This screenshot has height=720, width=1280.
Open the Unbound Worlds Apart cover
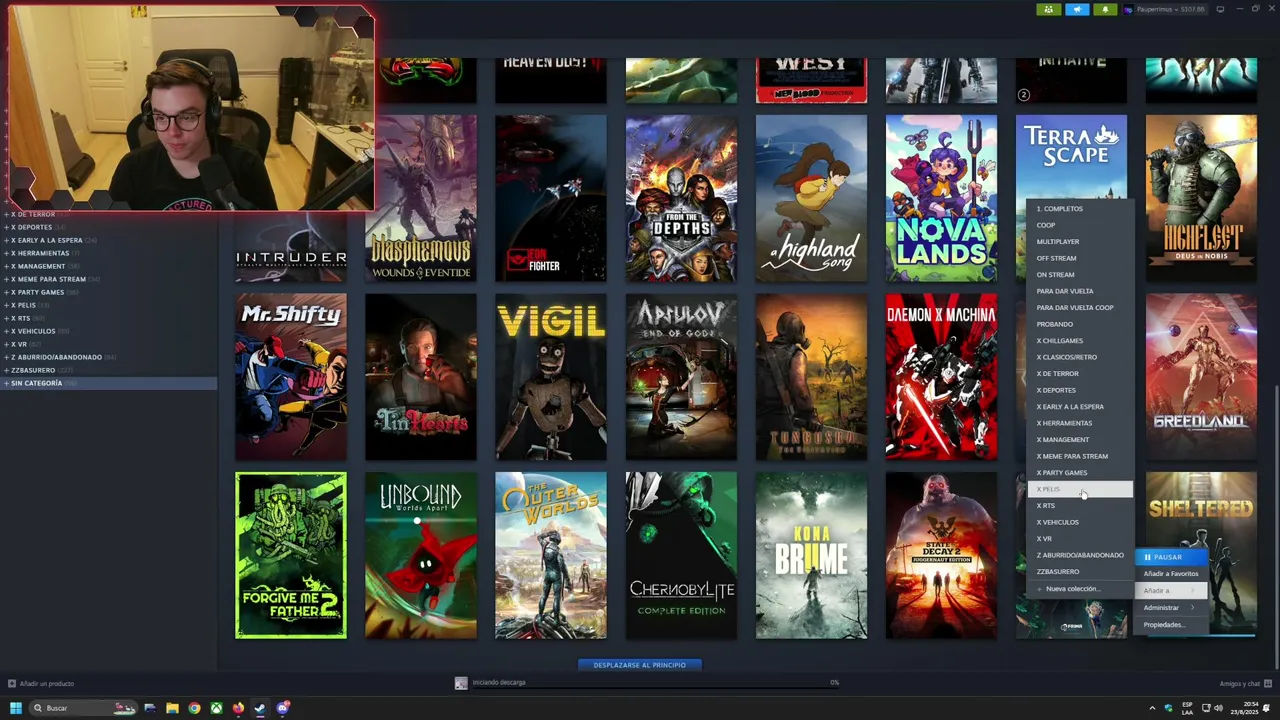(421, 556)
